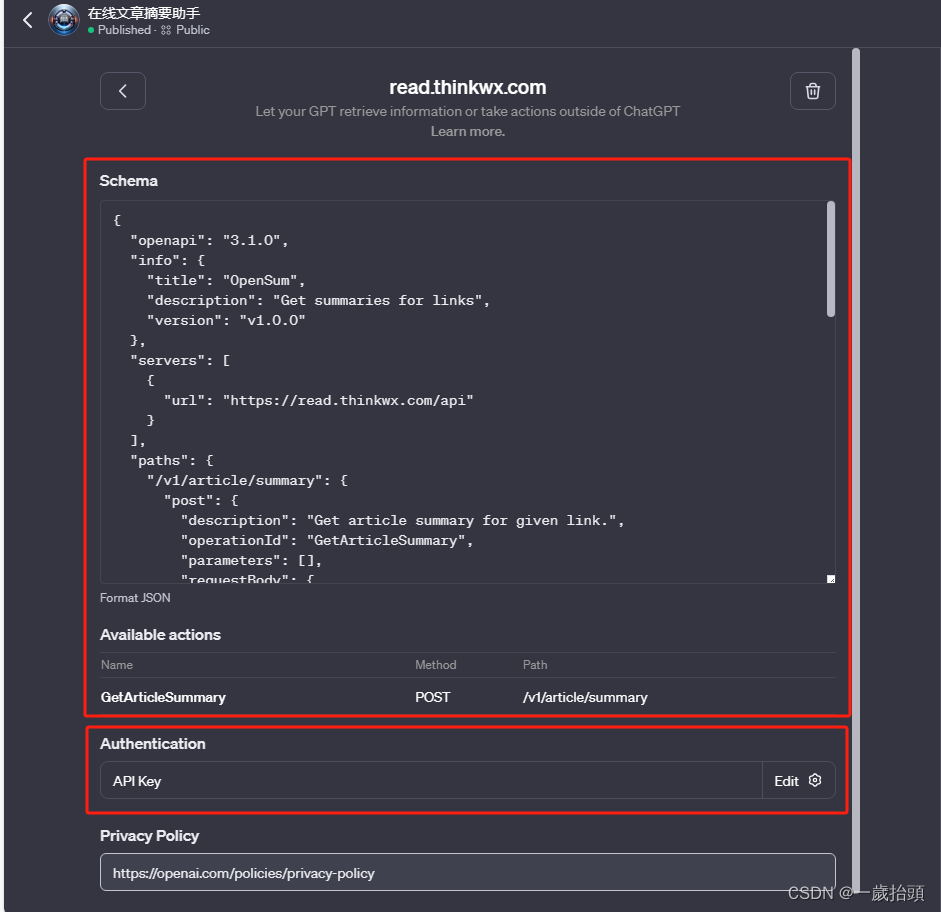Click Edit next to API Key
941x912 pixels.
(x=786, y=781)
